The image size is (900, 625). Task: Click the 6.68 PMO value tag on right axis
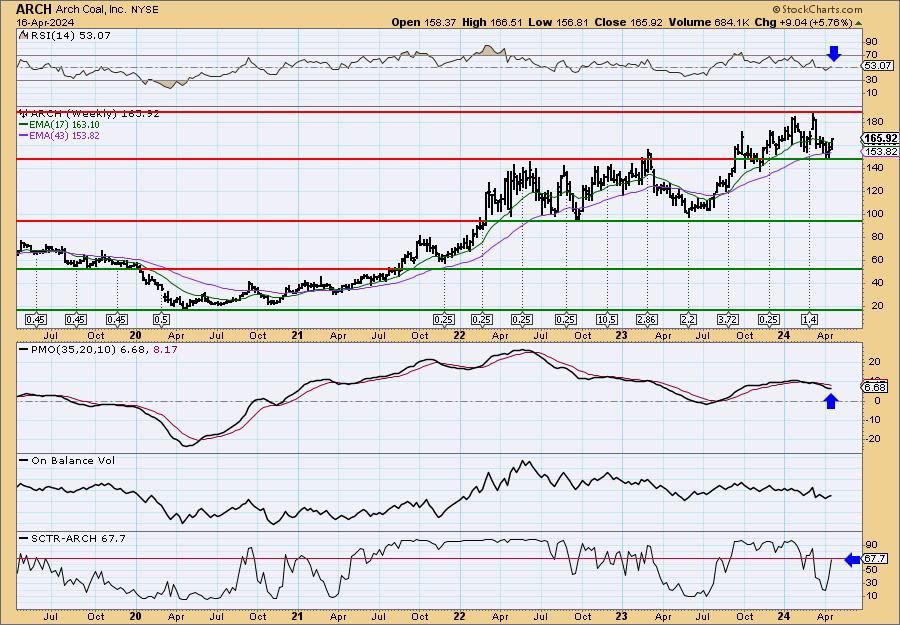click(875, 387)
